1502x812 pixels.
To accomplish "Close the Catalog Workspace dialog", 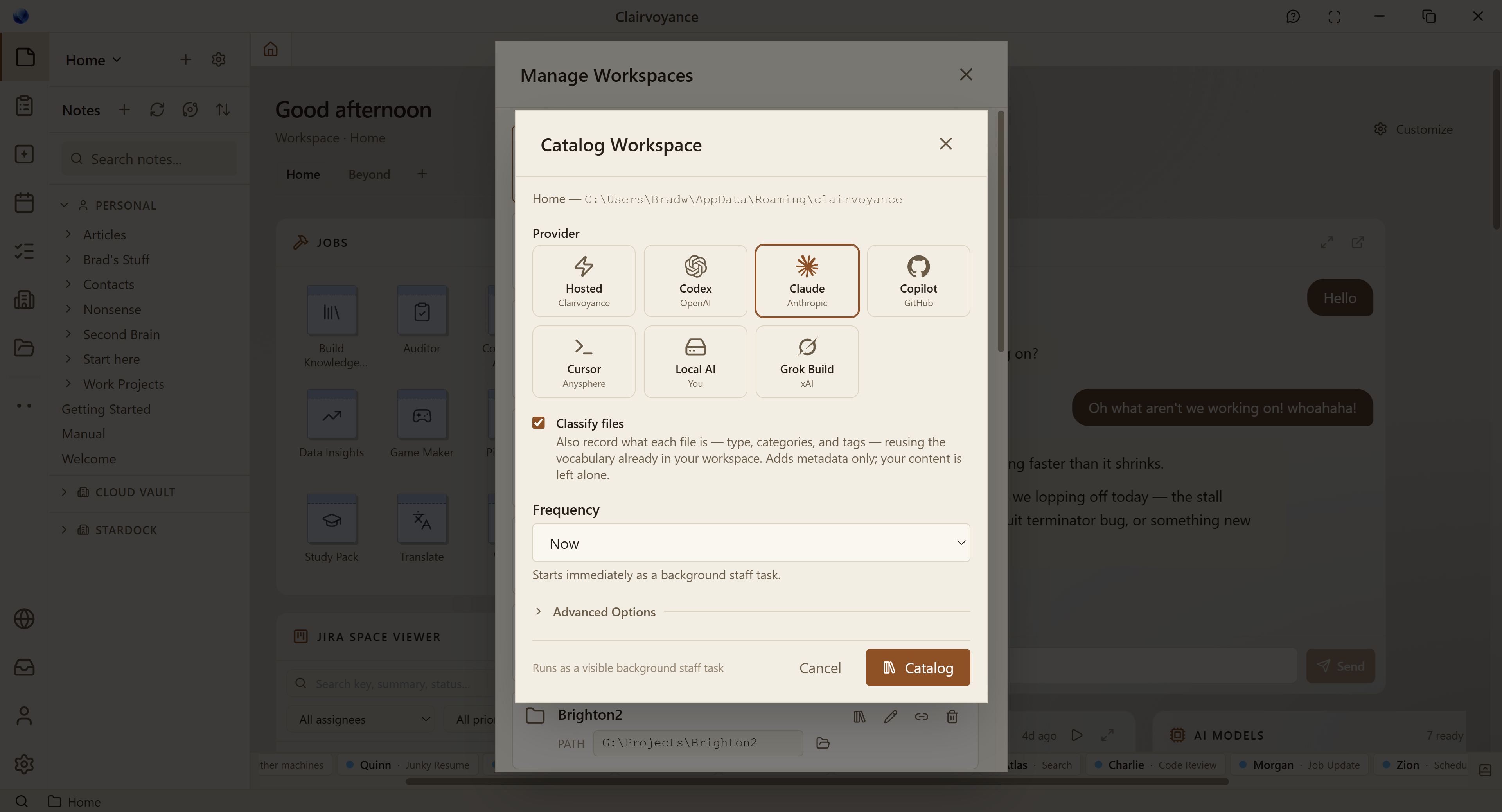I will (x=946, y=144).
